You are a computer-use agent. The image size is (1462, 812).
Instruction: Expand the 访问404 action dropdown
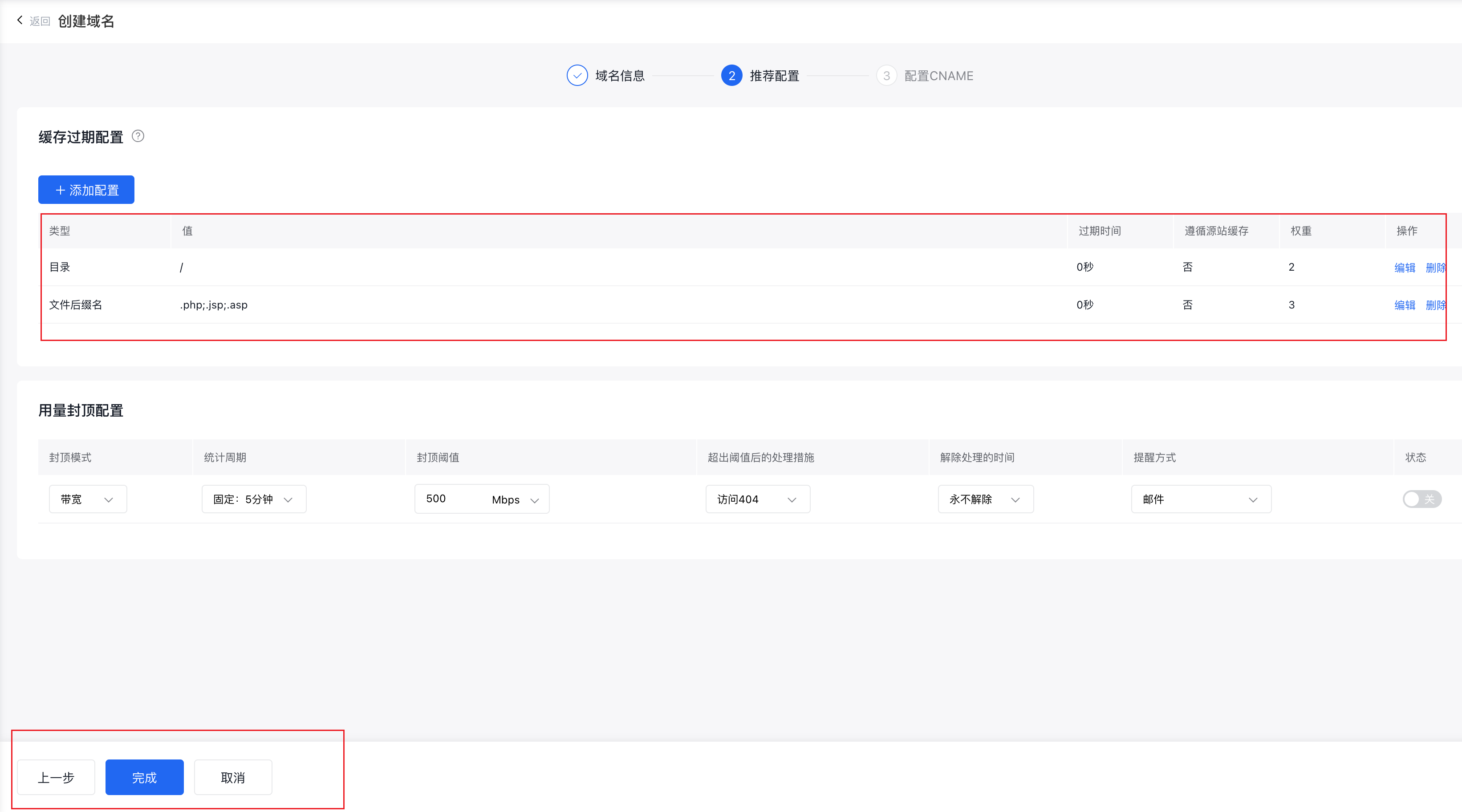757,499
